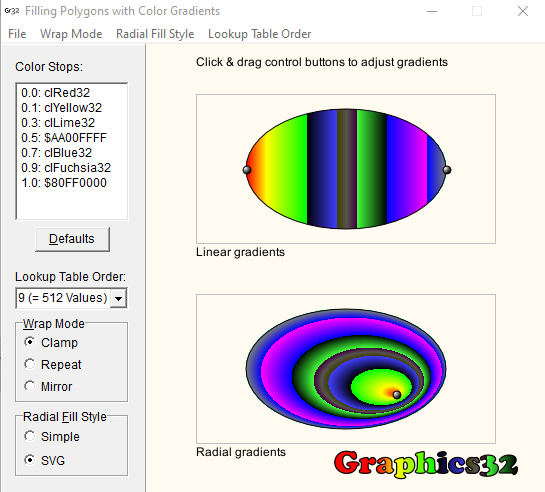Click the 0.7: clBlue32 color stop line

72,153
